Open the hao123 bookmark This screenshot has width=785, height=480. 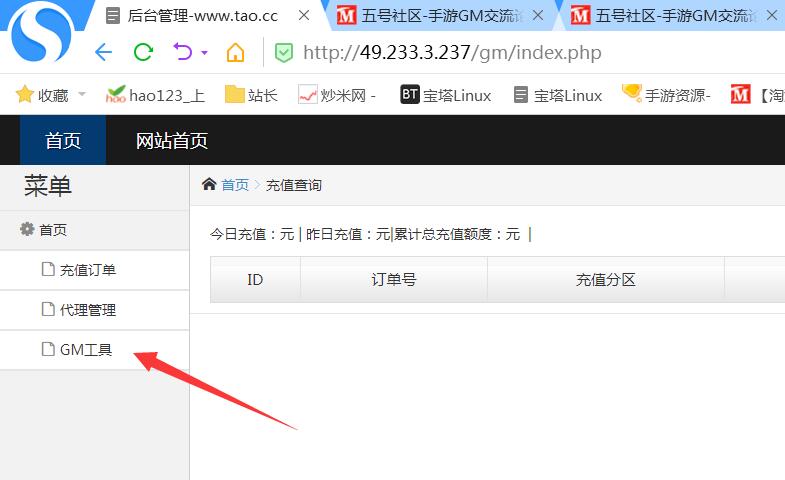[x=155, y=95]
